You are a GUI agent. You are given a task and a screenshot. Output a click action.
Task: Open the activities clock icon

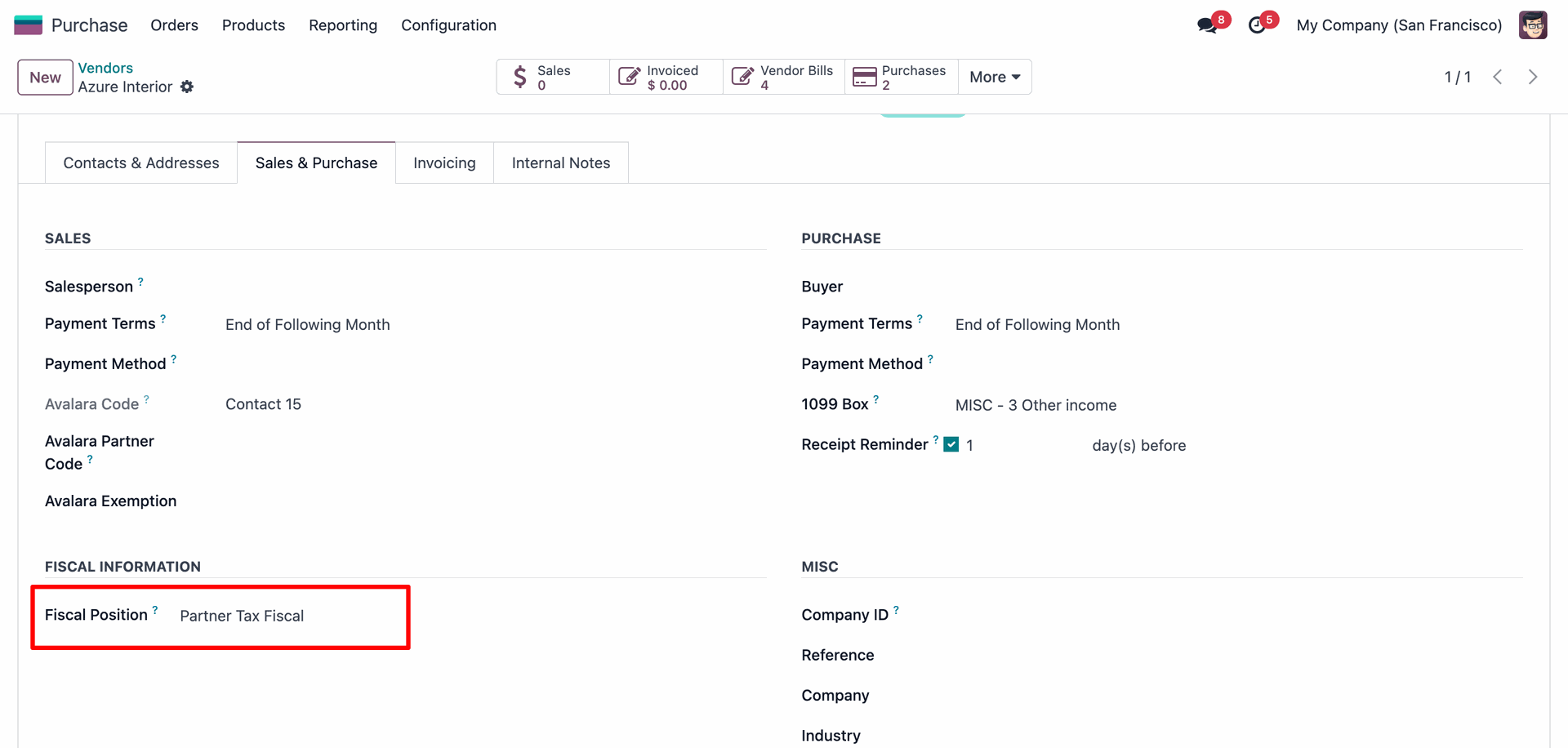(1257, 25)
